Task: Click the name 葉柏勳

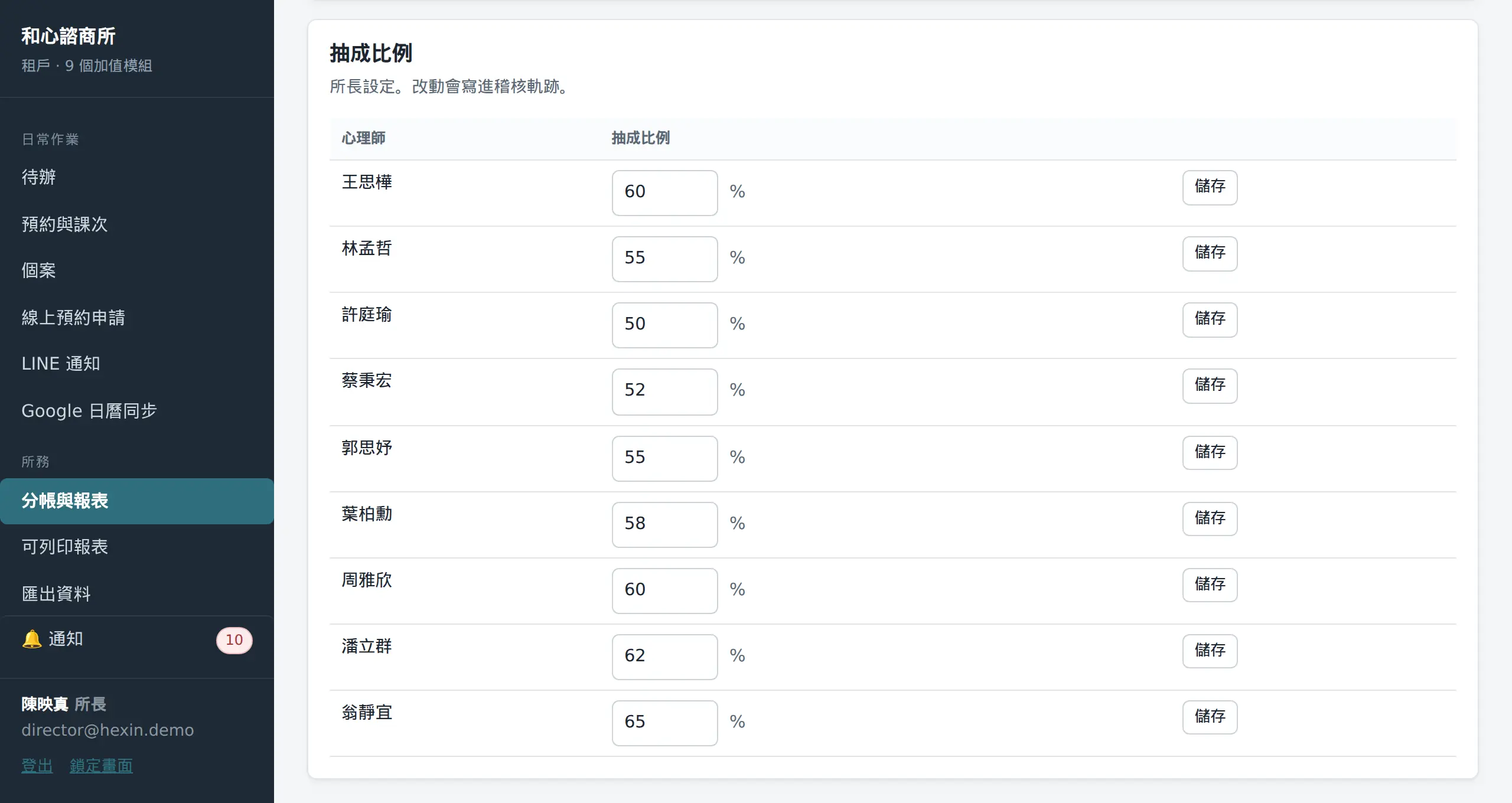Action: [x=367, y=514]
